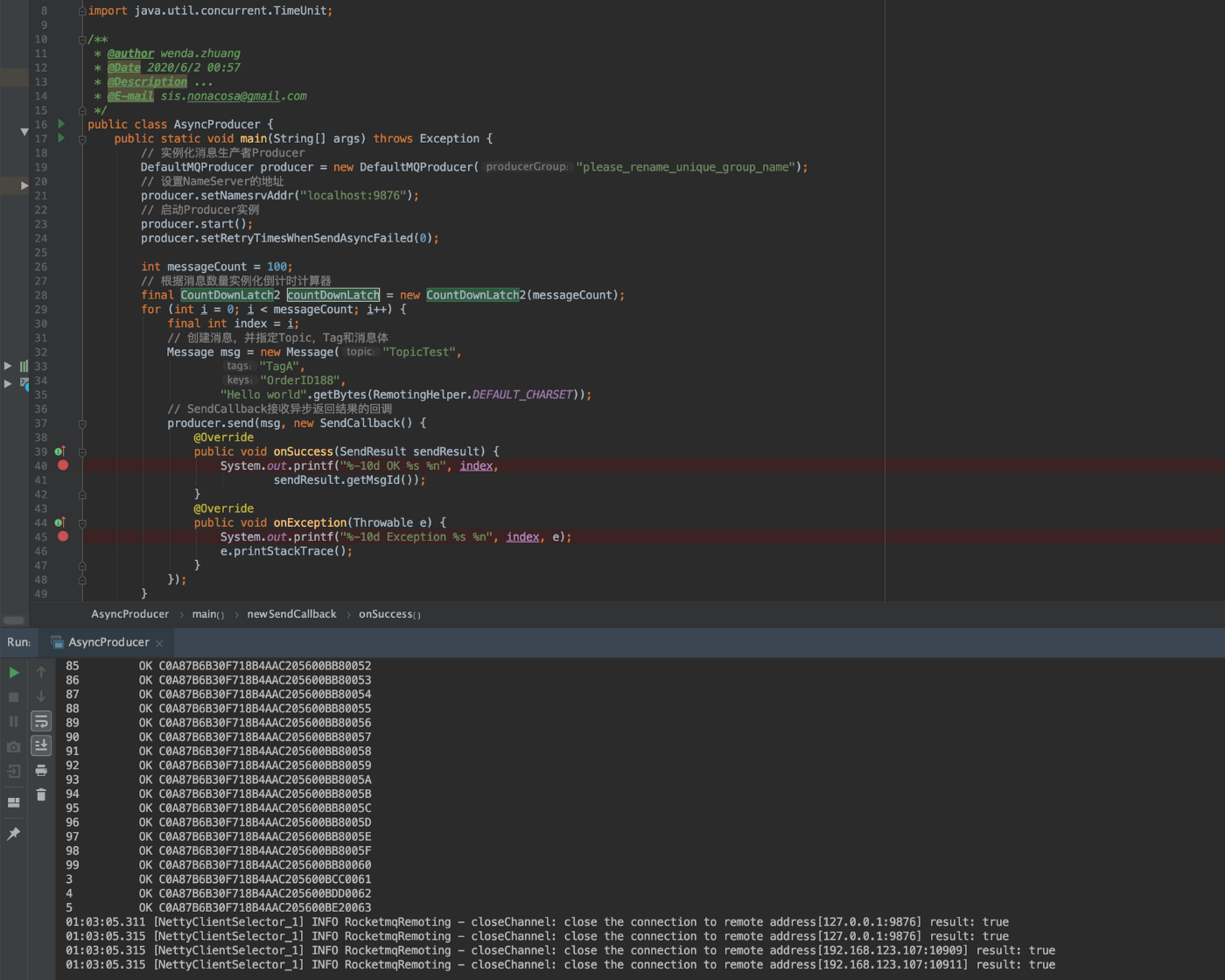This screenshot has height=980, width=1225.
Task: Toggle scroll to end of console
Action: point(41,745)
